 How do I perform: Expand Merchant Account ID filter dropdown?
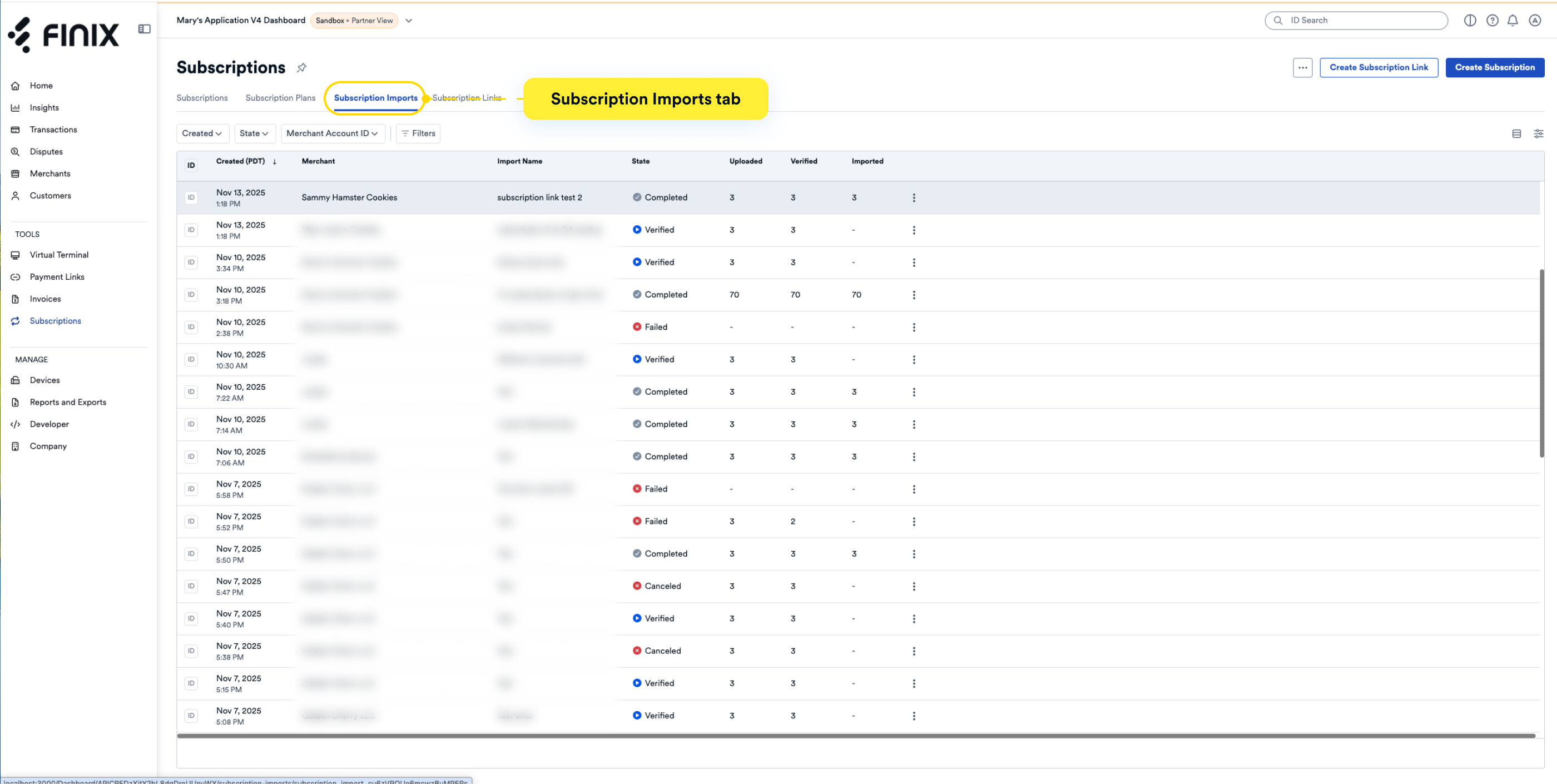pyautogui.click(x=332, y=133)
